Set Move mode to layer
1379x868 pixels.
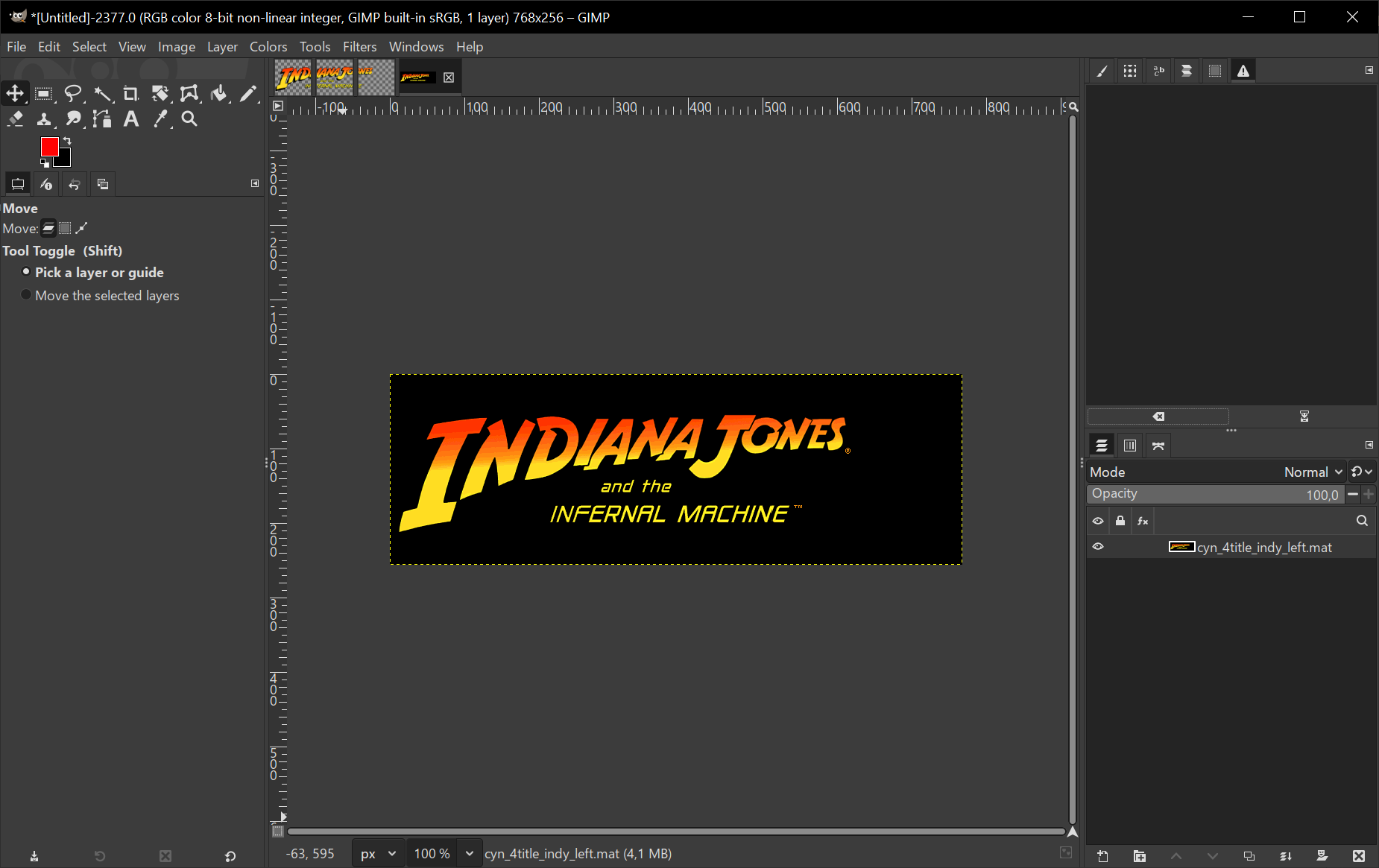48,228
